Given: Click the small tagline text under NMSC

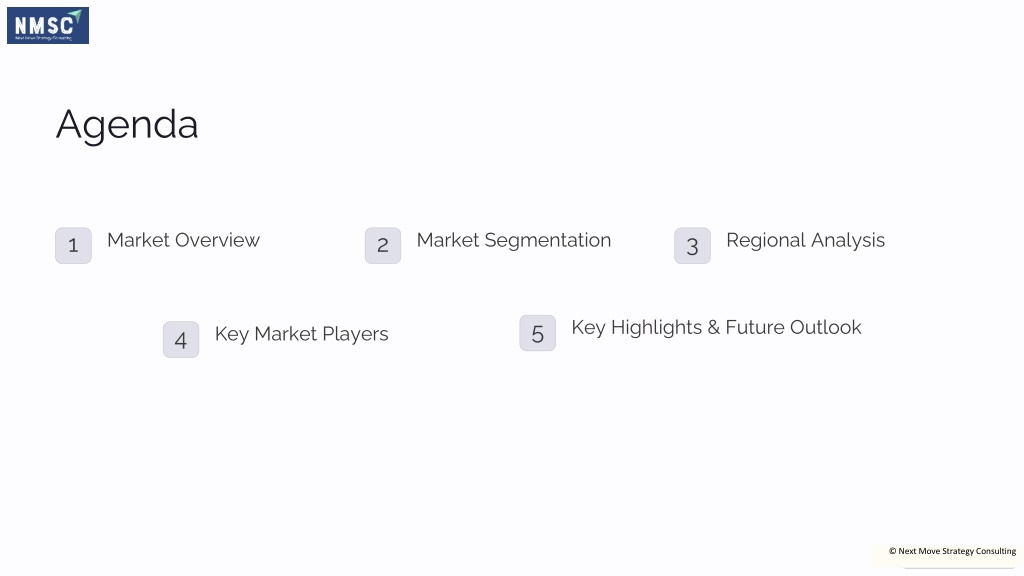Looking at the screenshot, I should coord(43,38).
